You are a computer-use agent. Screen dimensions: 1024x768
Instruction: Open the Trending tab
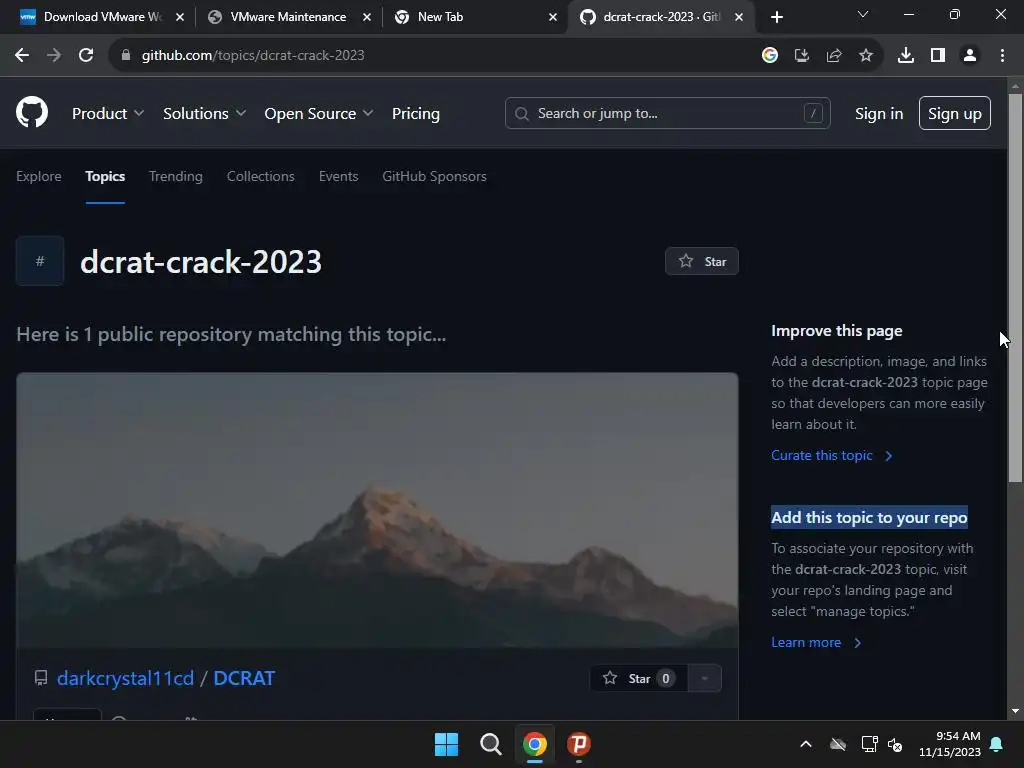coord(176,176)
